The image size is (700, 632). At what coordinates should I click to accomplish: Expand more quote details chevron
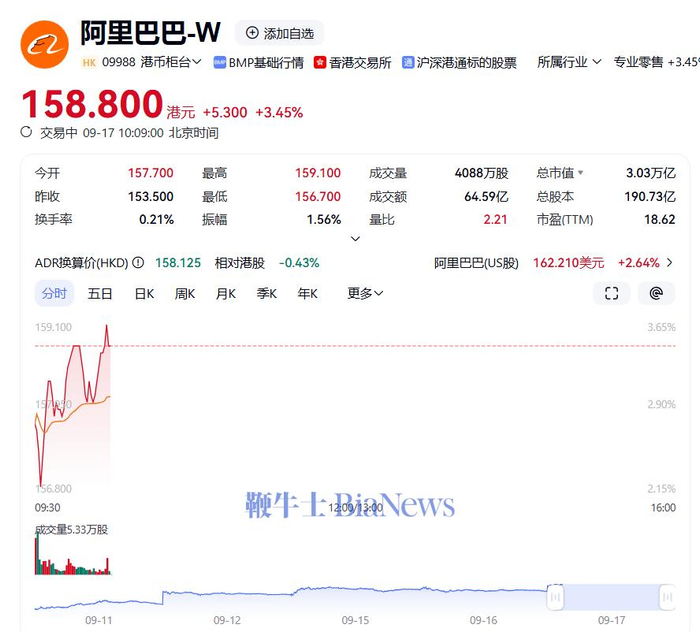point(355,239)
